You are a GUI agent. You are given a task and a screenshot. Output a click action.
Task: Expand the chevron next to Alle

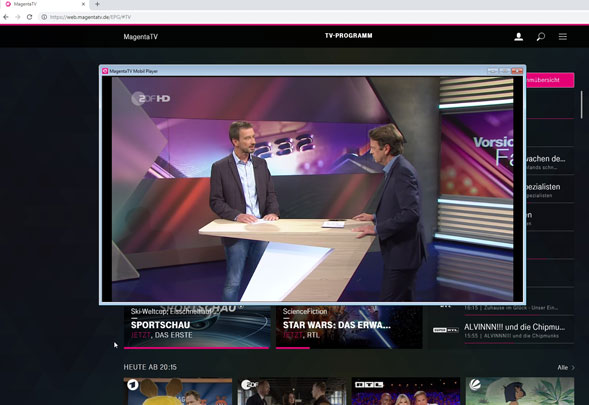pos(573,367)
